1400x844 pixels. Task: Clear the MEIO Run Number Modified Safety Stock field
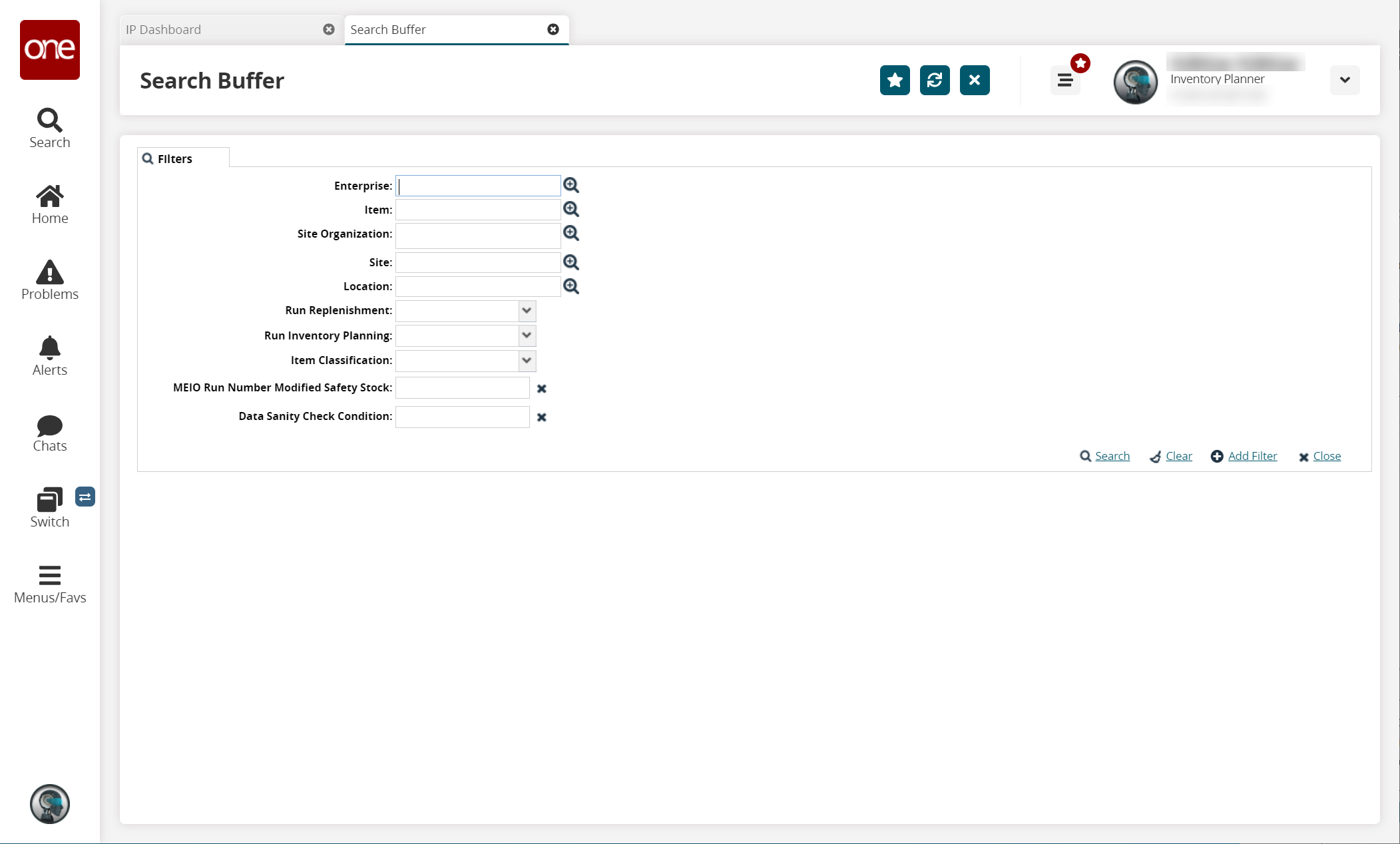[x=541, y=388]
